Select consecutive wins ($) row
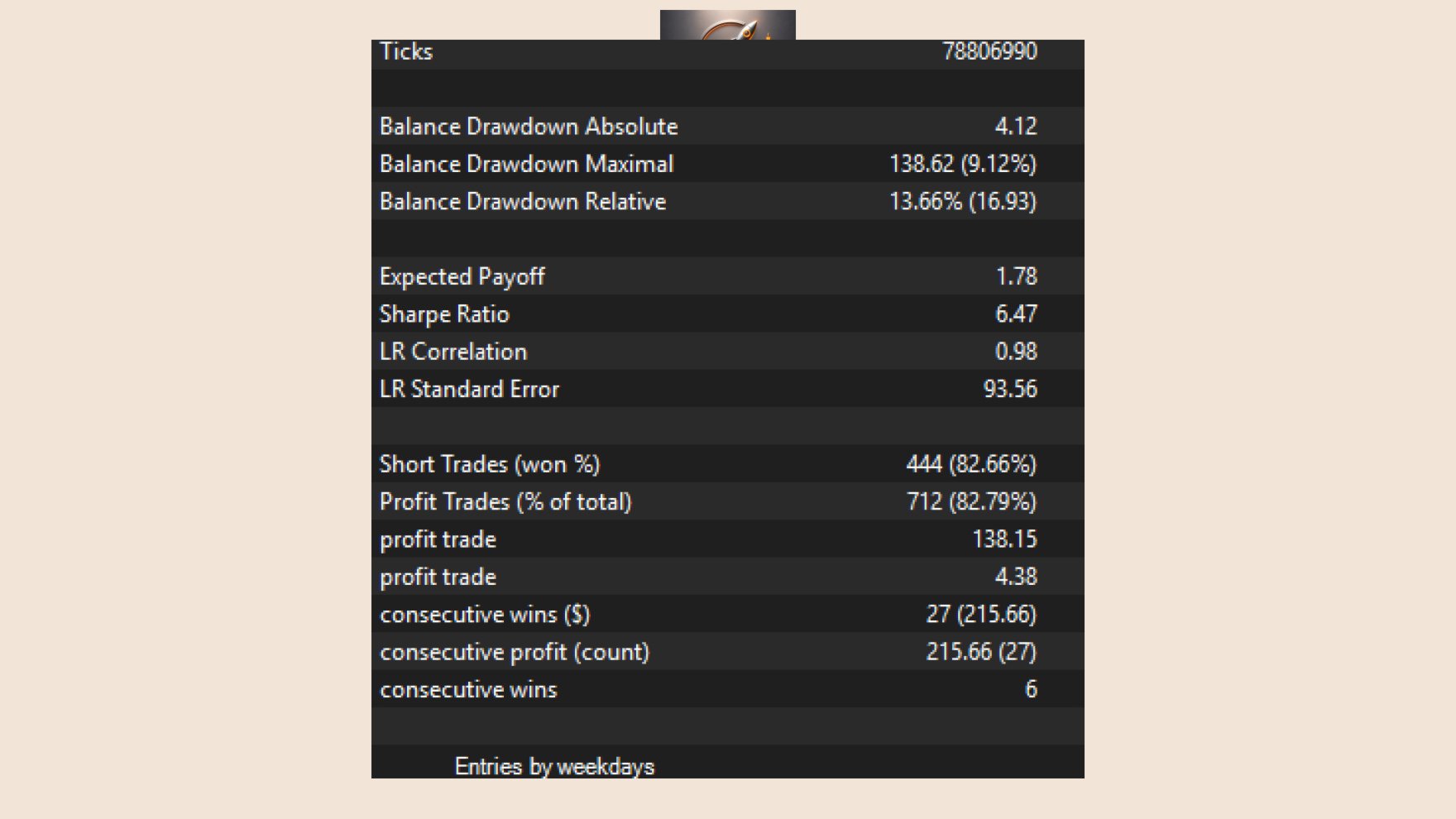Screen dimensions: 1456x819 point(727,615)
